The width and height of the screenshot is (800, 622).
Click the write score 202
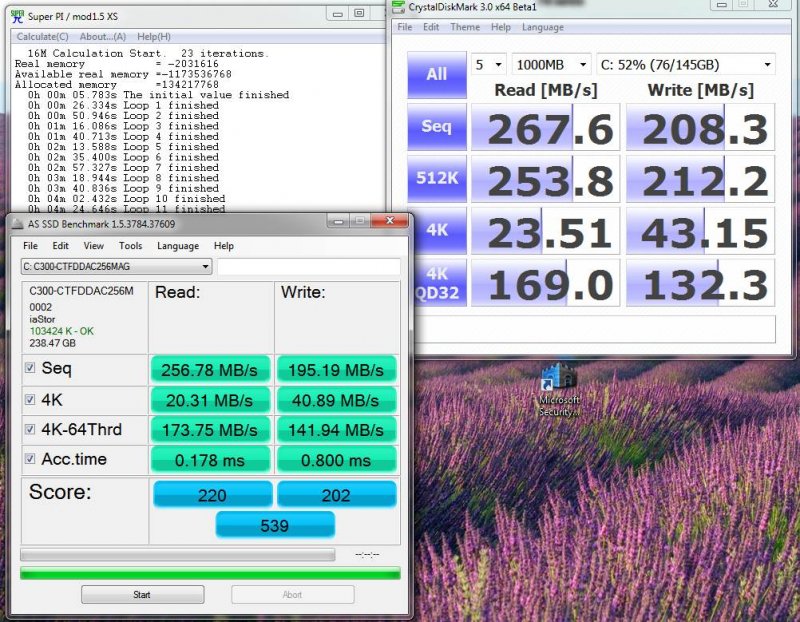[x=336, y=494]
